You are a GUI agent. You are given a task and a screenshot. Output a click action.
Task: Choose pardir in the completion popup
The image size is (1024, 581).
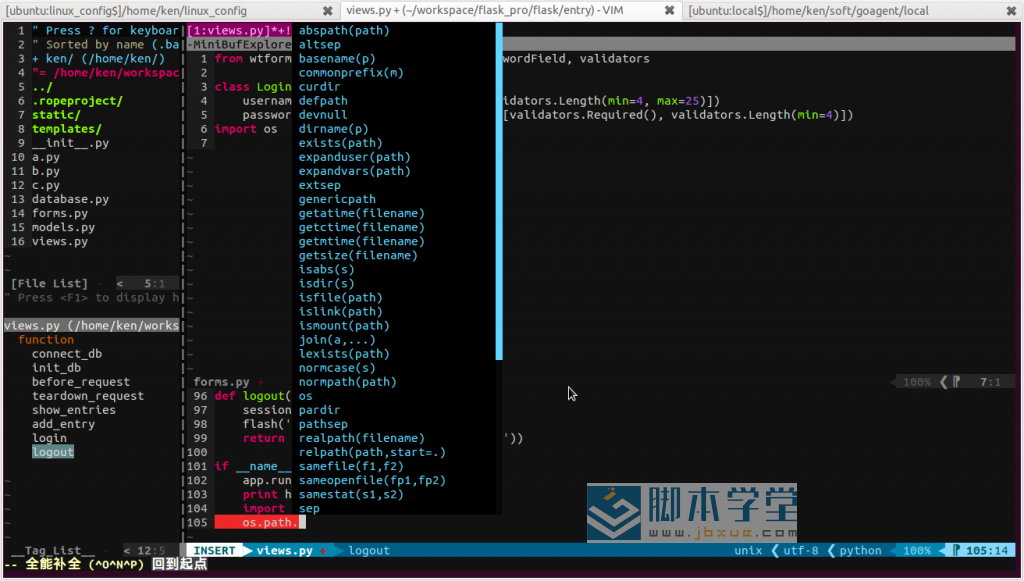coord(319,410)
